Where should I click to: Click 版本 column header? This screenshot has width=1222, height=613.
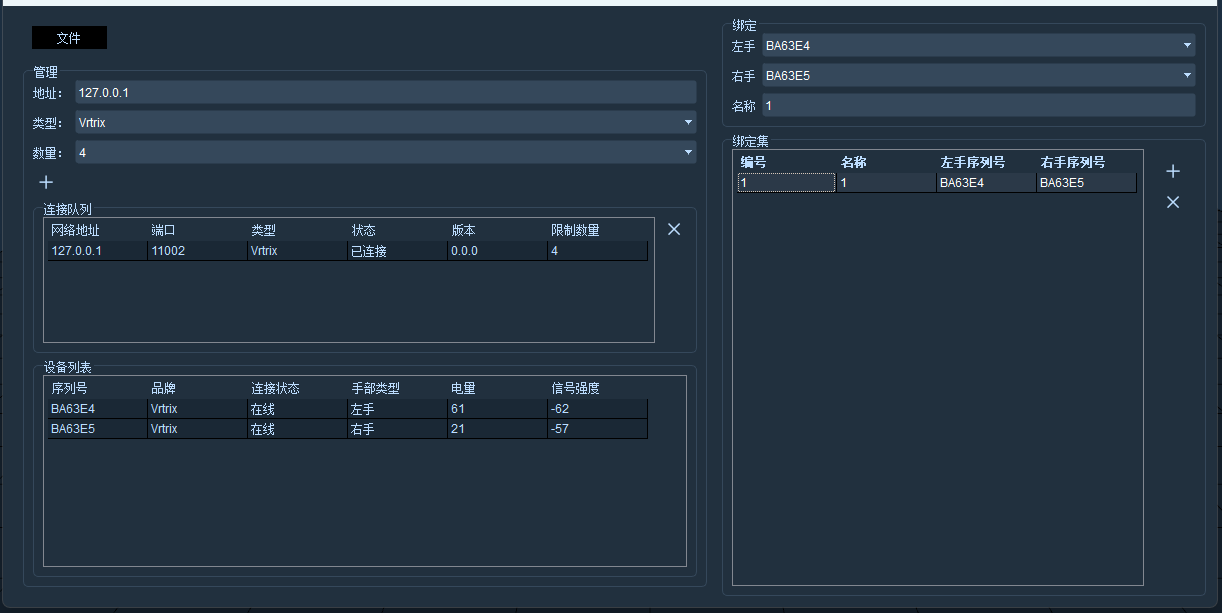point(463,230)
